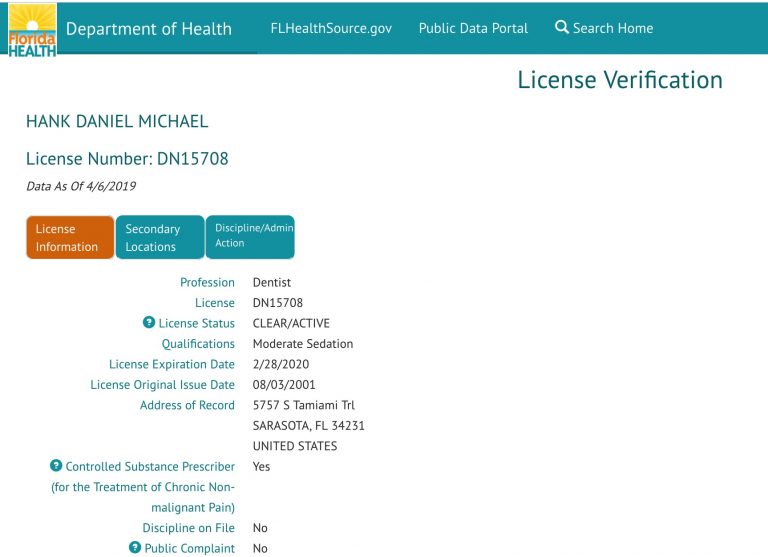Click the License Number DN15708 heading
This screenshot has width=768, height=557.
point(127,158)
